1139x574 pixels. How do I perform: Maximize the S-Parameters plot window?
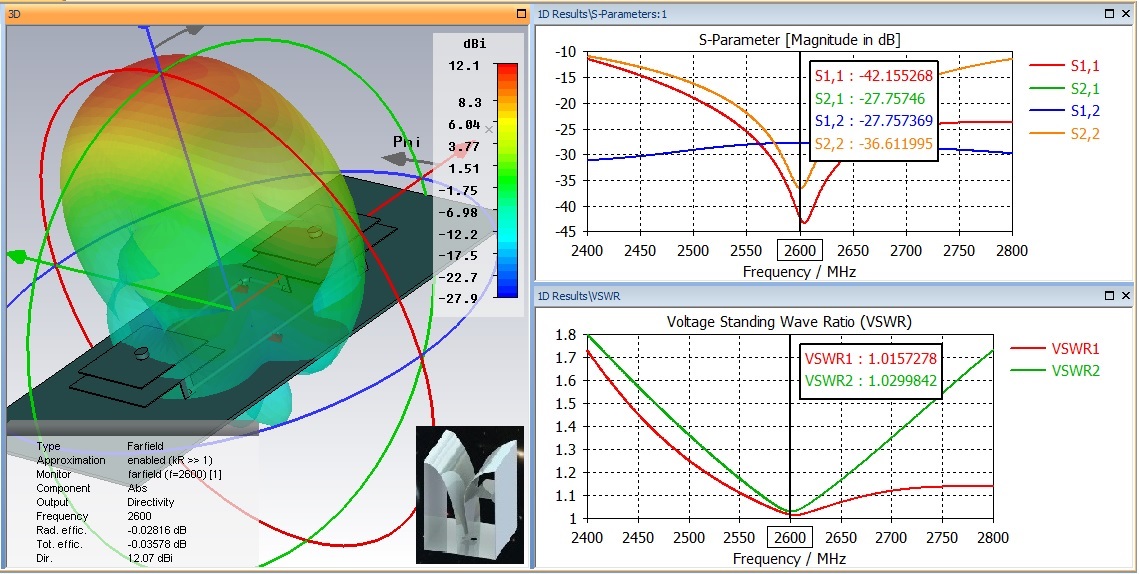pyautogui.click(x=1109, y=13)
